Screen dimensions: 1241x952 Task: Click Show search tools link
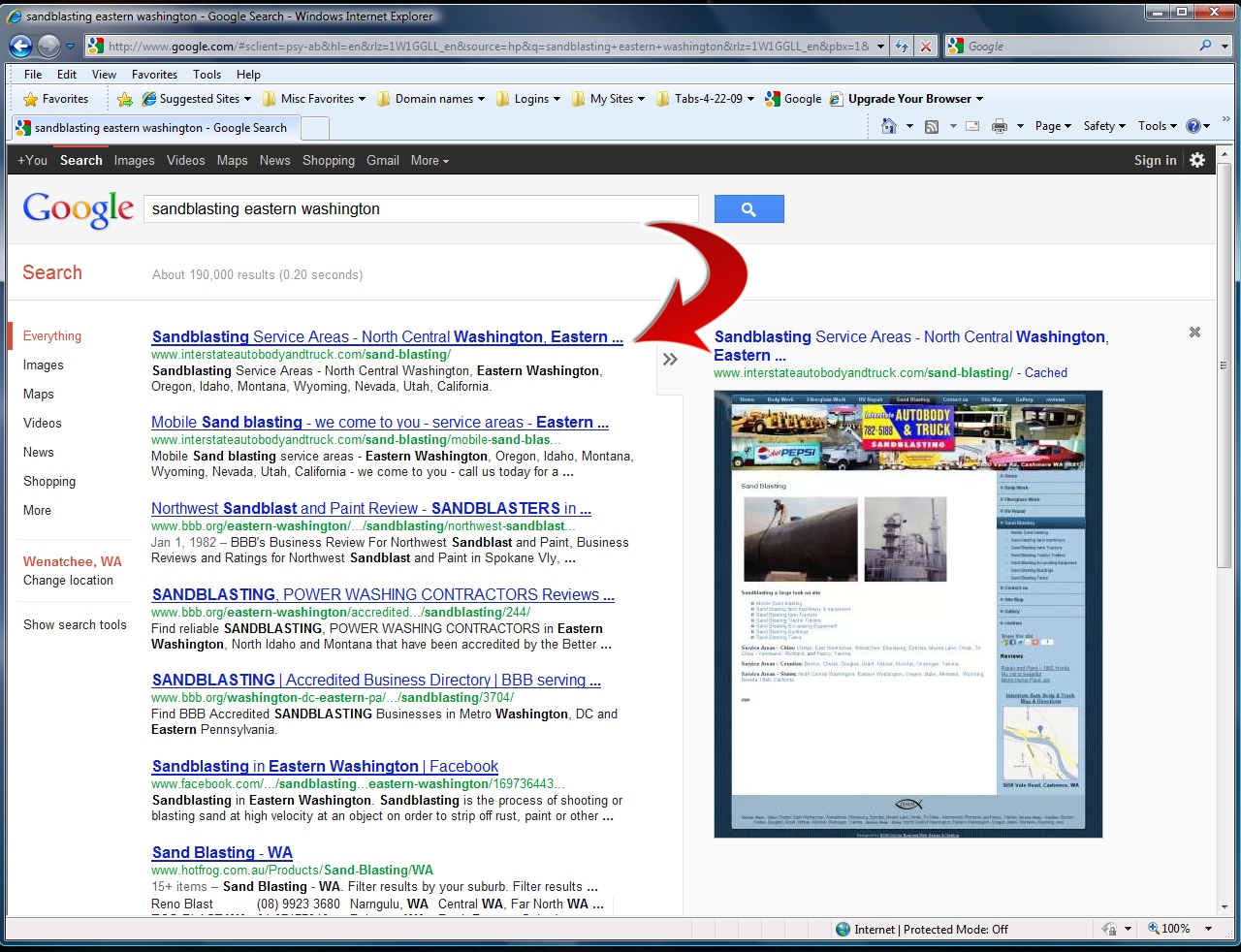pyautogui.click(x=75, y=625)
